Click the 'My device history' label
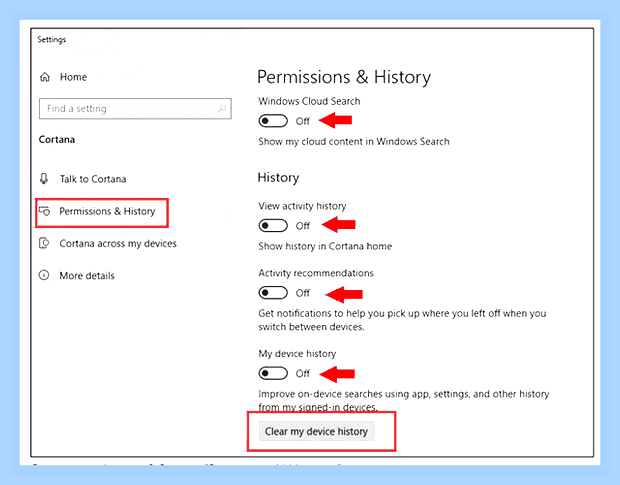Image resolution: width=620 pixels, height=485 pixels. [x=297, y=353]
